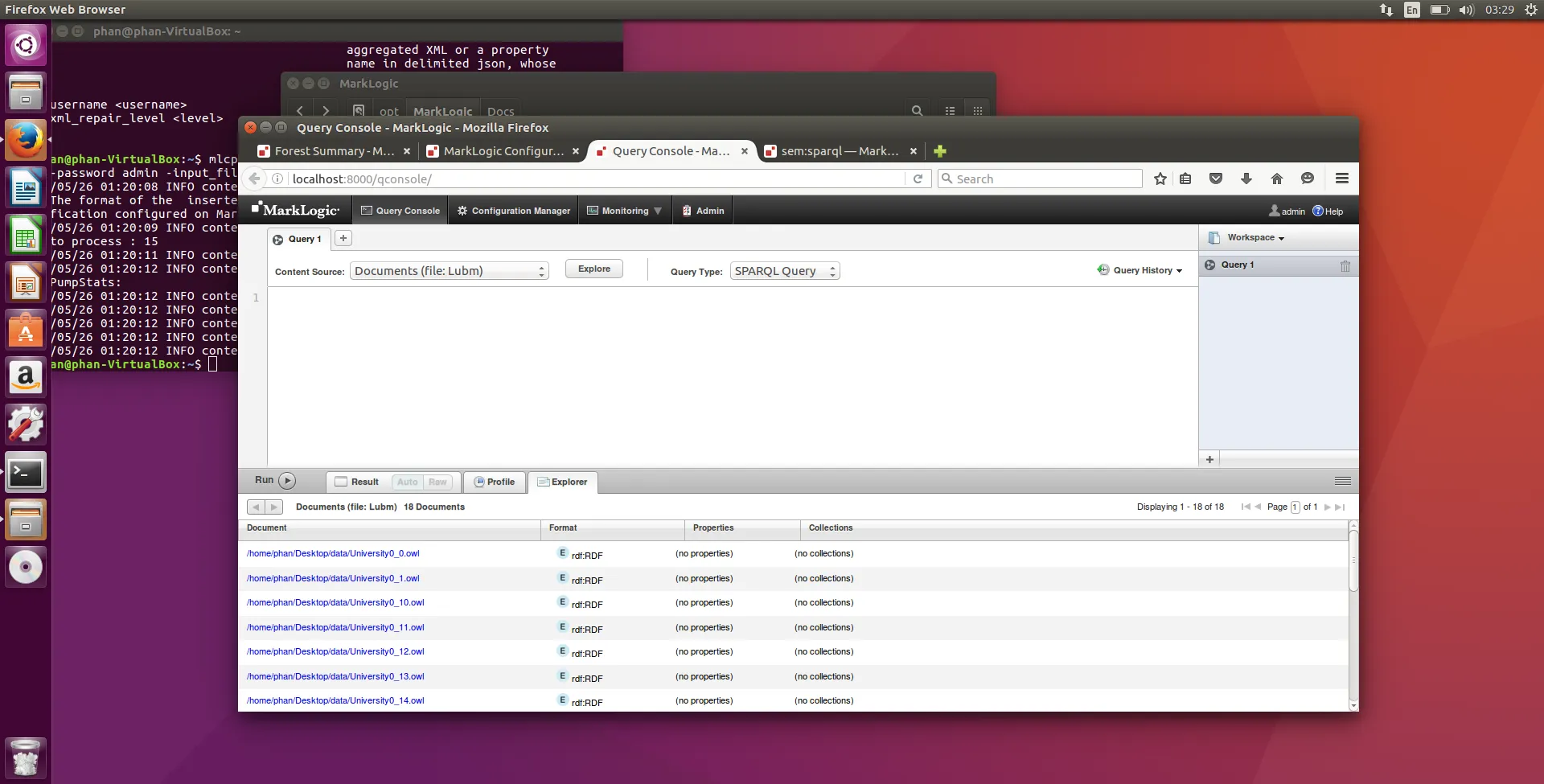The image size is (1544, 784).
Task: Click the page number field
Action: pyautogui.click(x=1295, y=507)
